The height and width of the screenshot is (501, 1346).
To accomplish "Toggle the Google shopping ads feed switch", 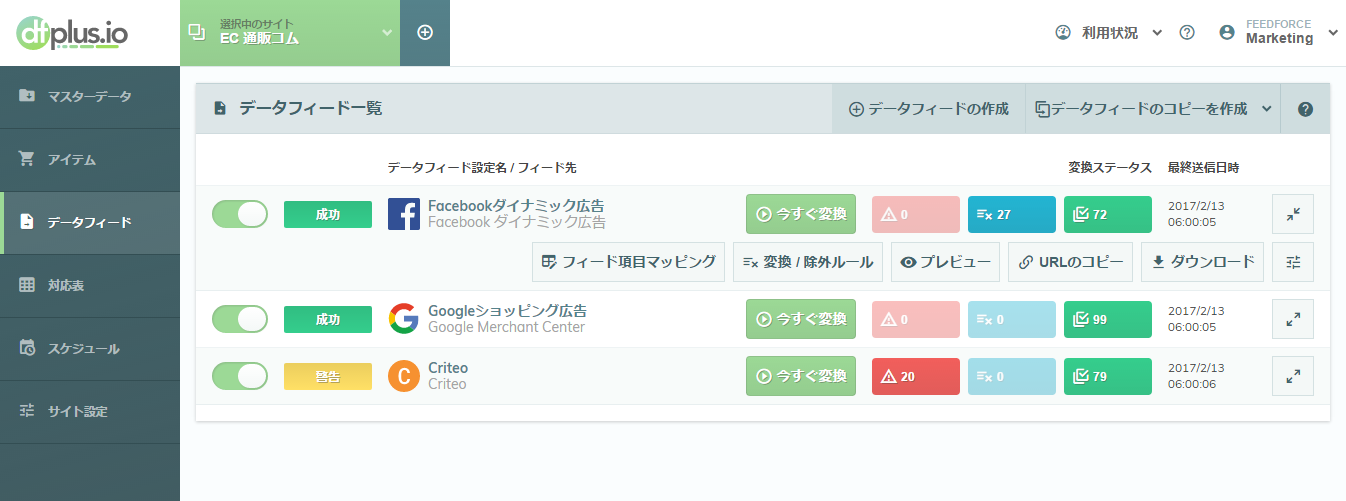I will (240, 319).
